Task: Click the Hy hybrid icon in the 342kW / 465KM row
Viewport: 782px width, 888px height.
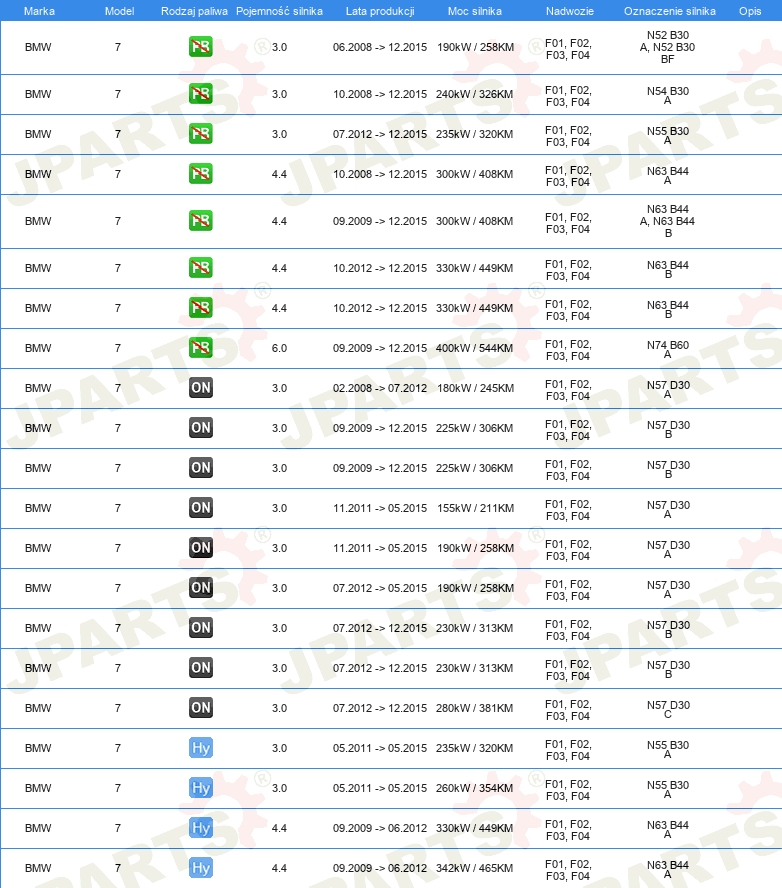Action: coord(200,868)
